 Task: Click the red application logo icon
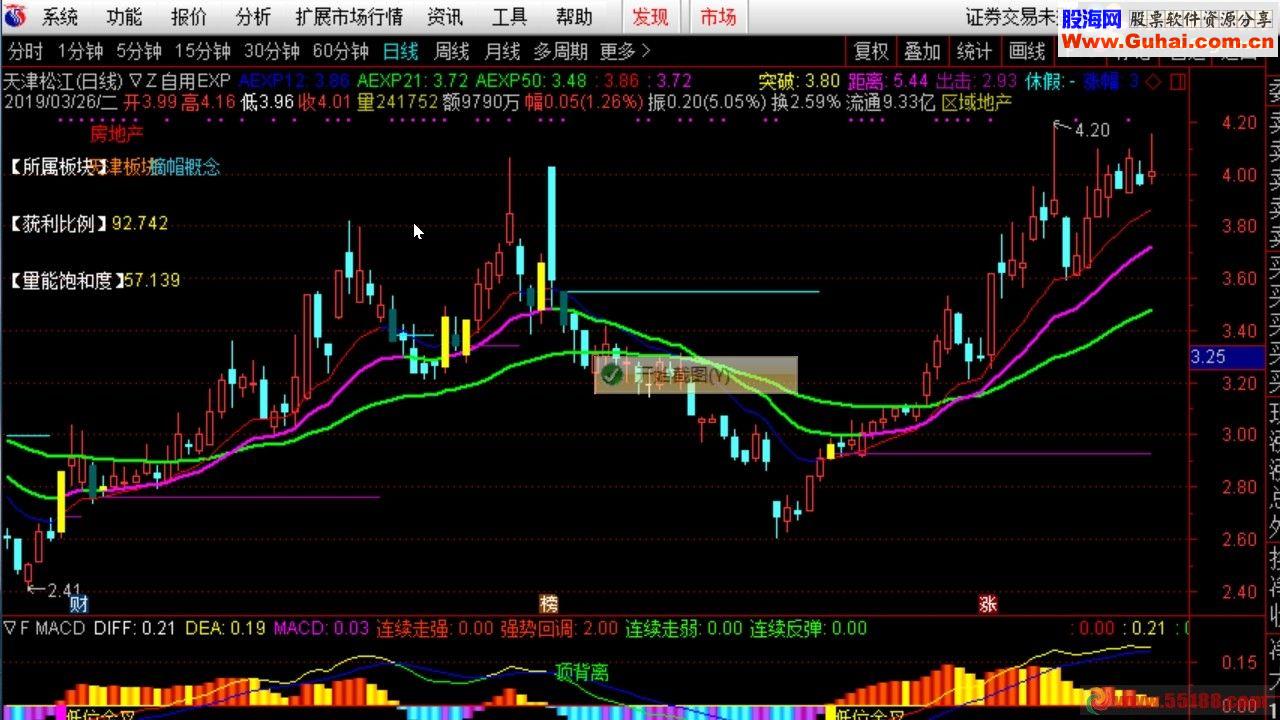coord(17,17)
